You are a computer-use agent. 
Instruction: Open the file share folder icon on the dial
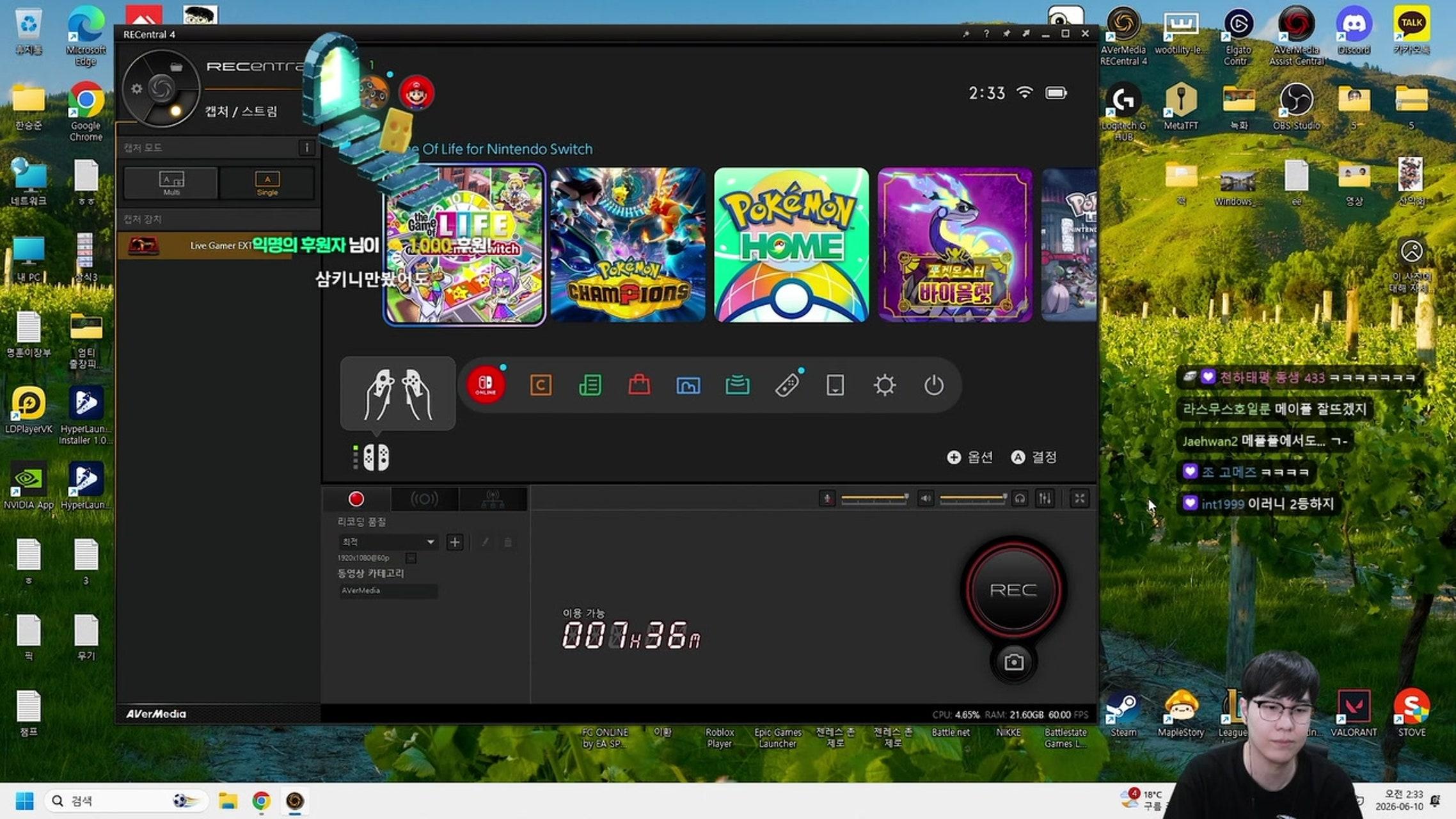(x=177, y=67)
